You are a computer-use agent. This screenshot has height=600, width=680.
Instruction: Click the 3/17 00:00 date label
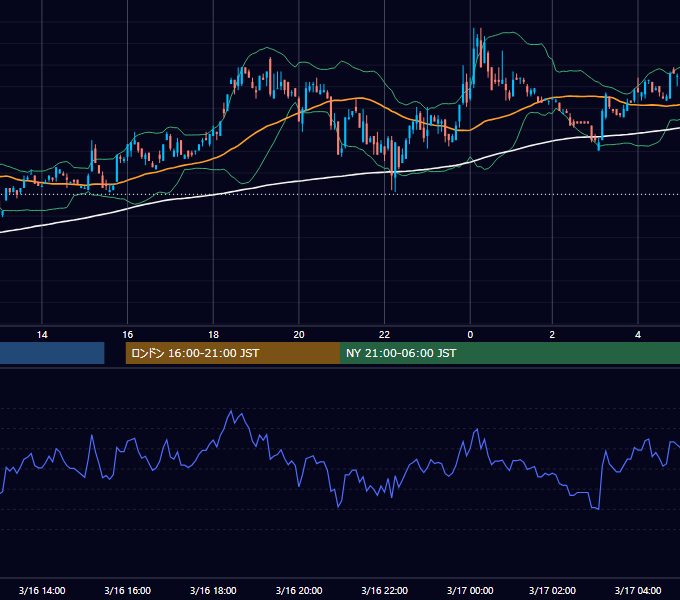click(470, 590)
